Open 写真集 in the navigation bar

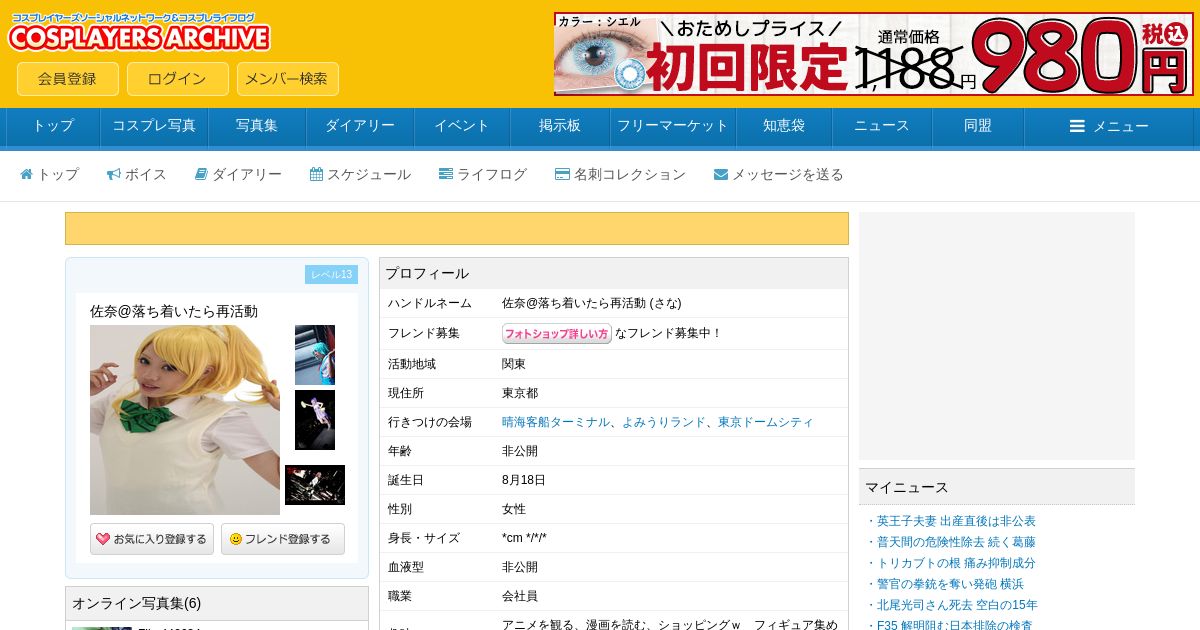pos(257,126)
